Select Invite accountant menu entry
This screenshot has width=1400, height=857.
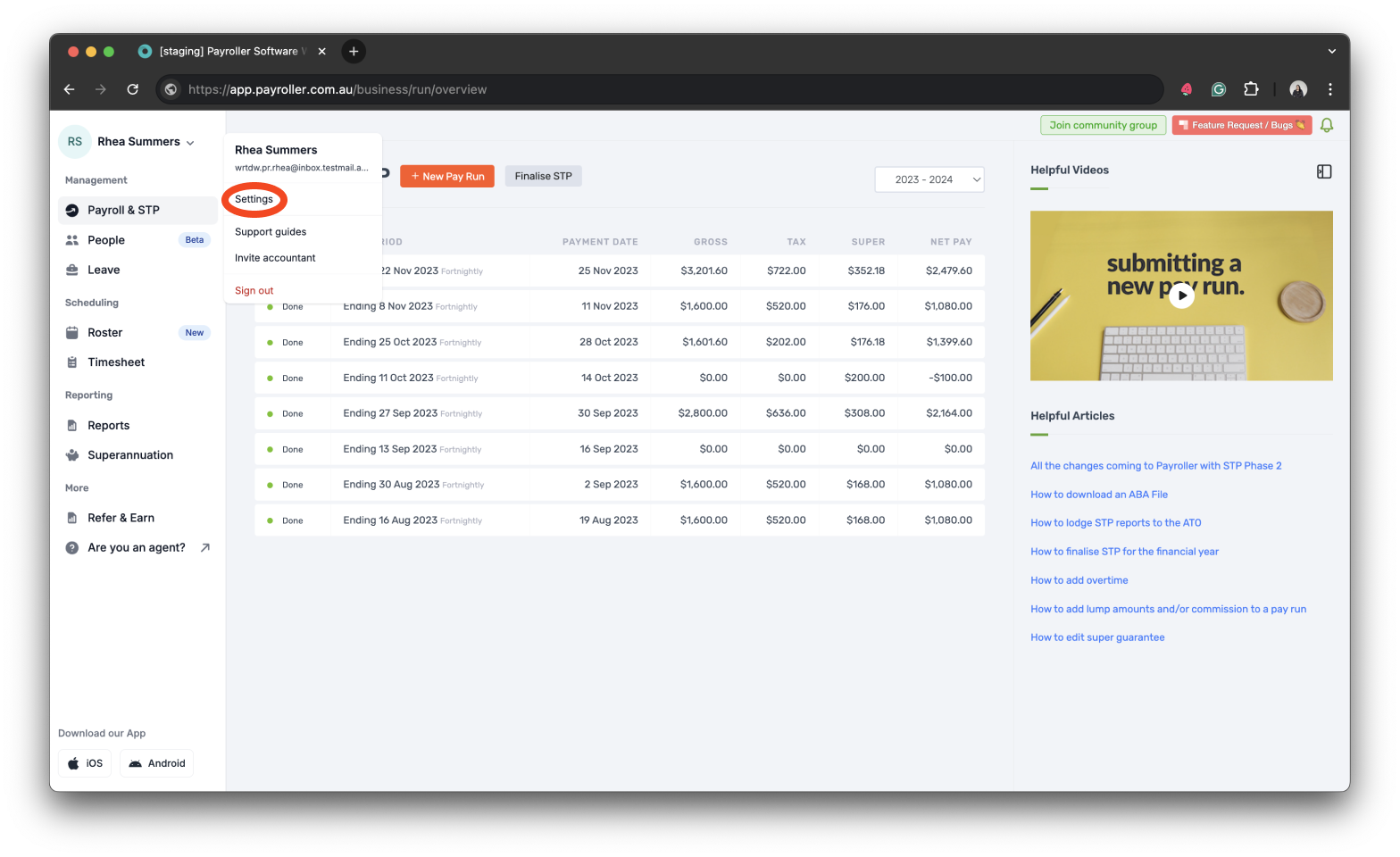[x=275, y=258]
